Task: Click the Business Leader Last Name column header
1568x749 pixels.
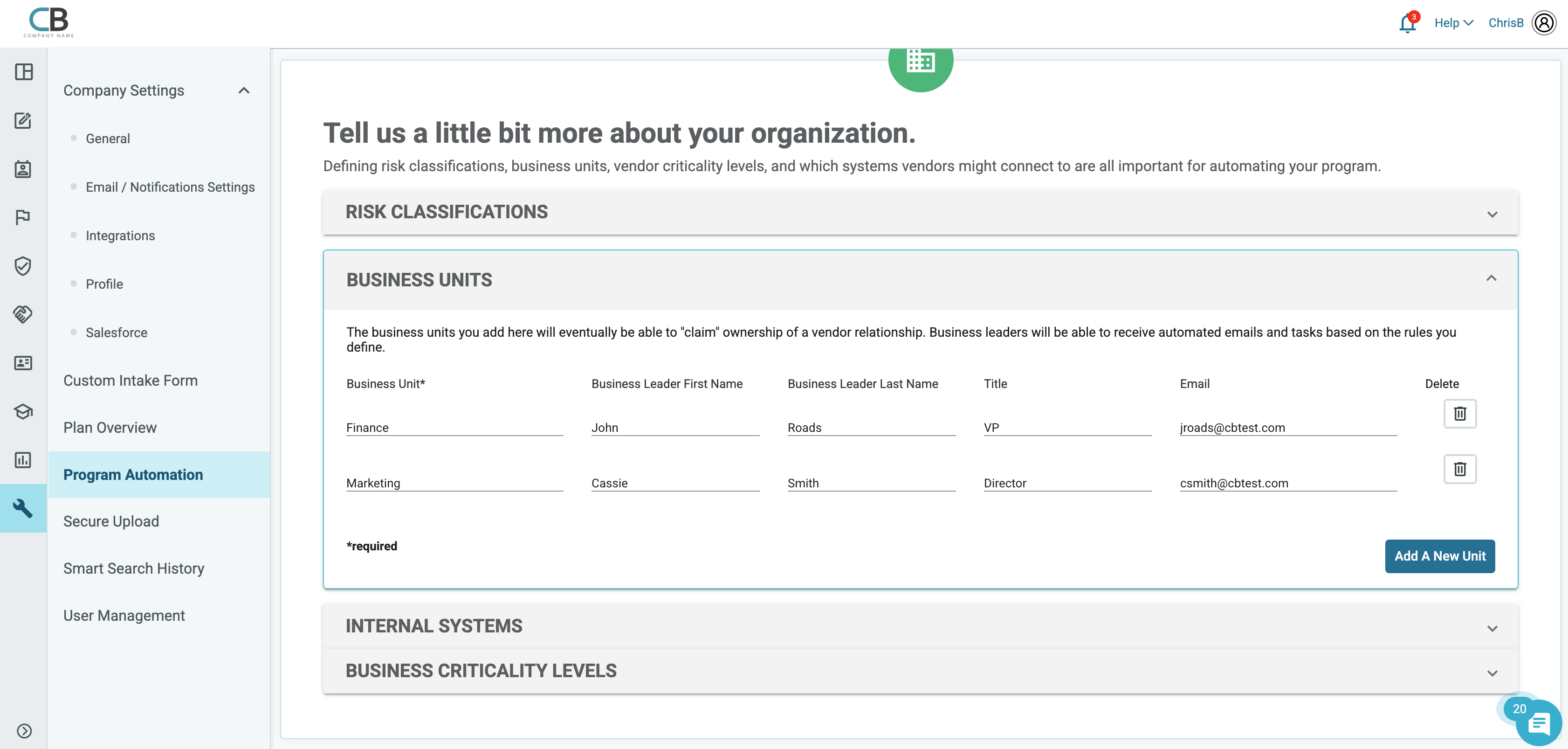Action: click(x=863, y=384)
